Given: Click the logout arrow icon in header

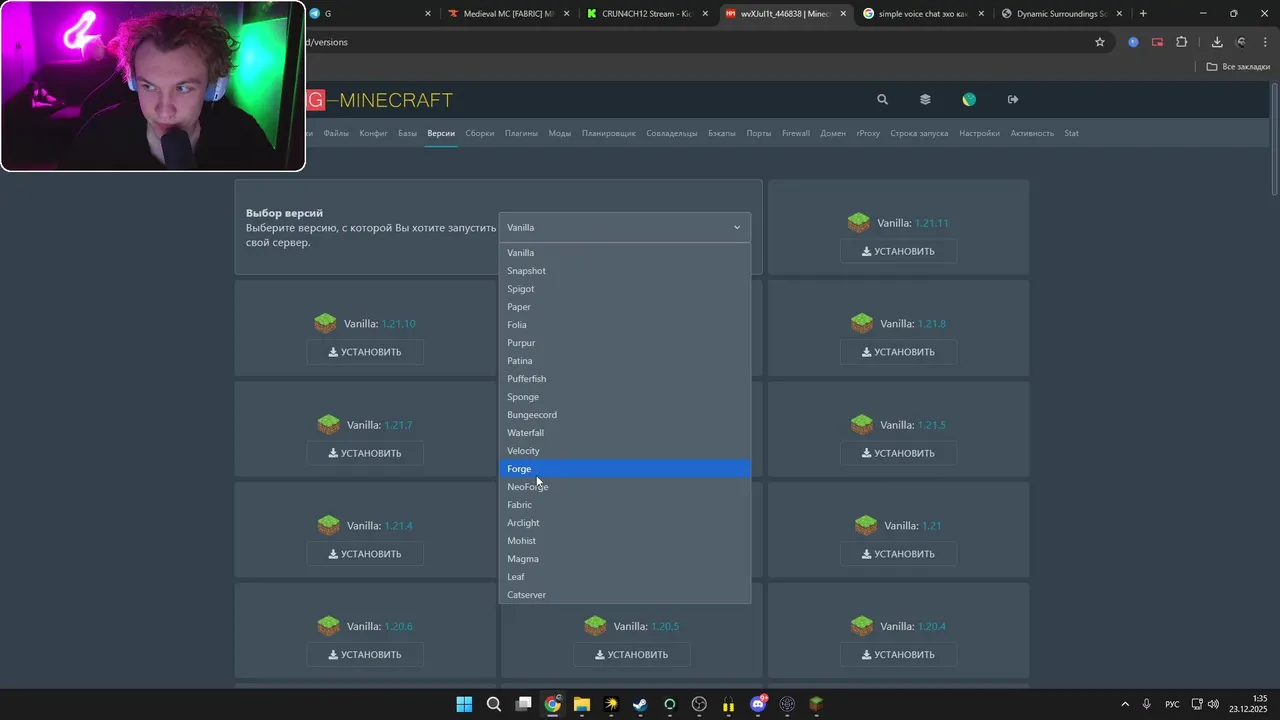Looking at the screenshot, I should point(1013,99).
